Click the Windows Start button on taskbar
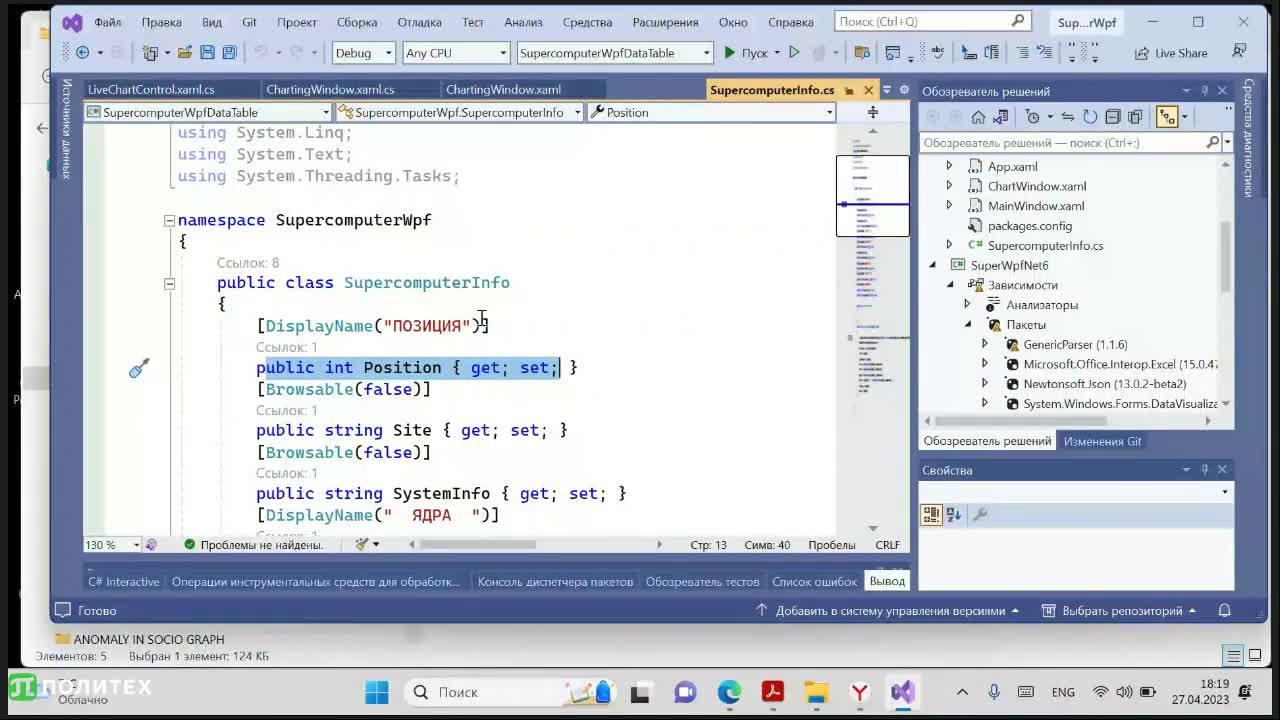Image resolution: width=1280 pixels, height=720 pixels. click(377, 692)
